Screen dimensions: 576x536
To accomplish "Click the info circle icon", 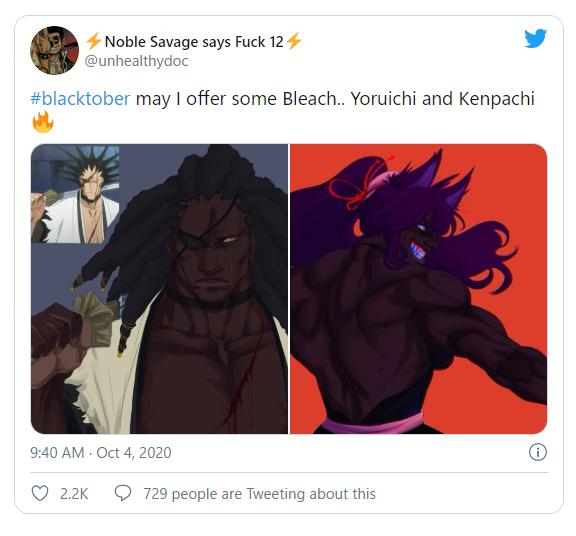I will [x=537, y=452].
